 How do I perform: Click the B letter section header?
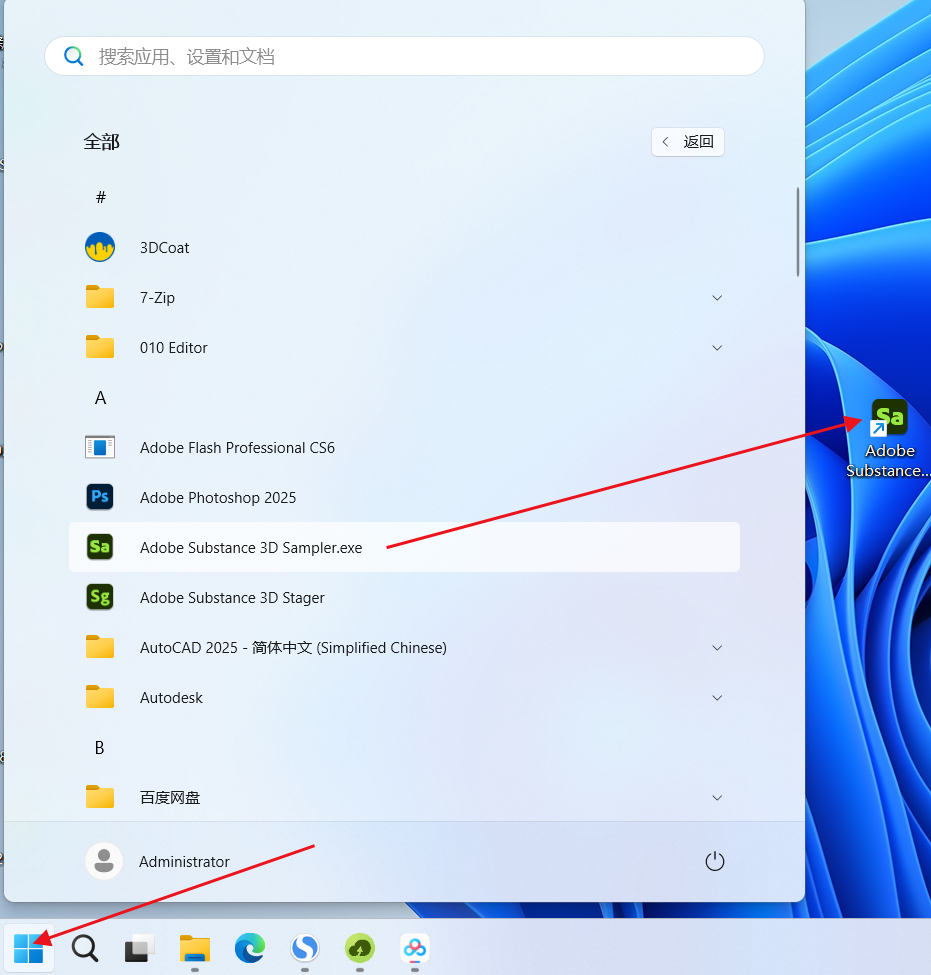[x=100, y=747]
